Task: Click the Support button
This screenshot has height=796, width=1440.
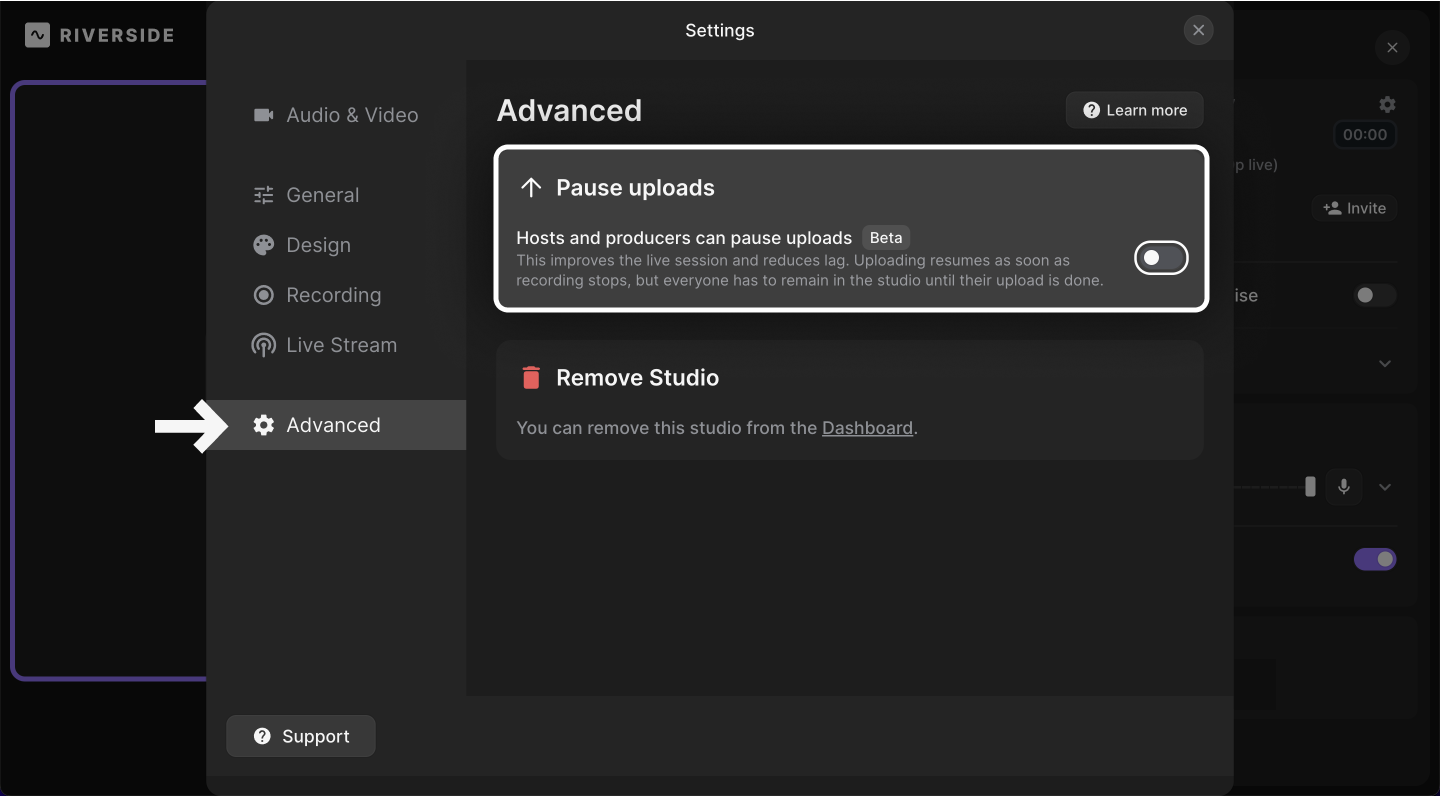Action: [x=301, y=736]
